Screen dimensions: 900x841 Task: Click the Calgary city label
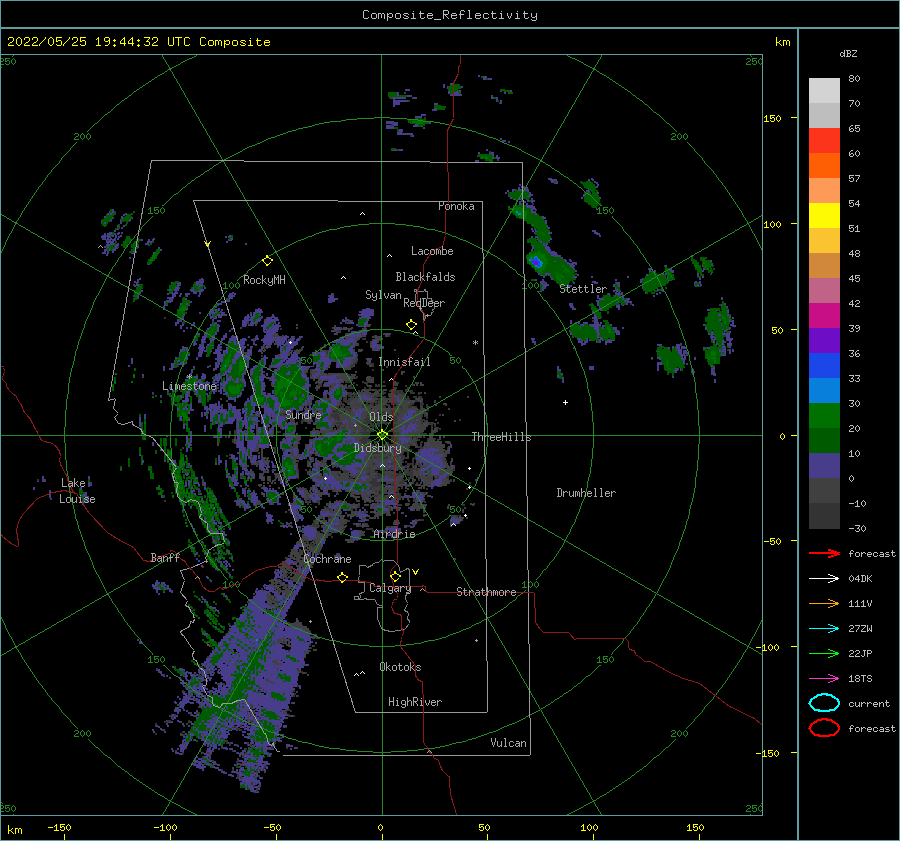tap(390, 588)
